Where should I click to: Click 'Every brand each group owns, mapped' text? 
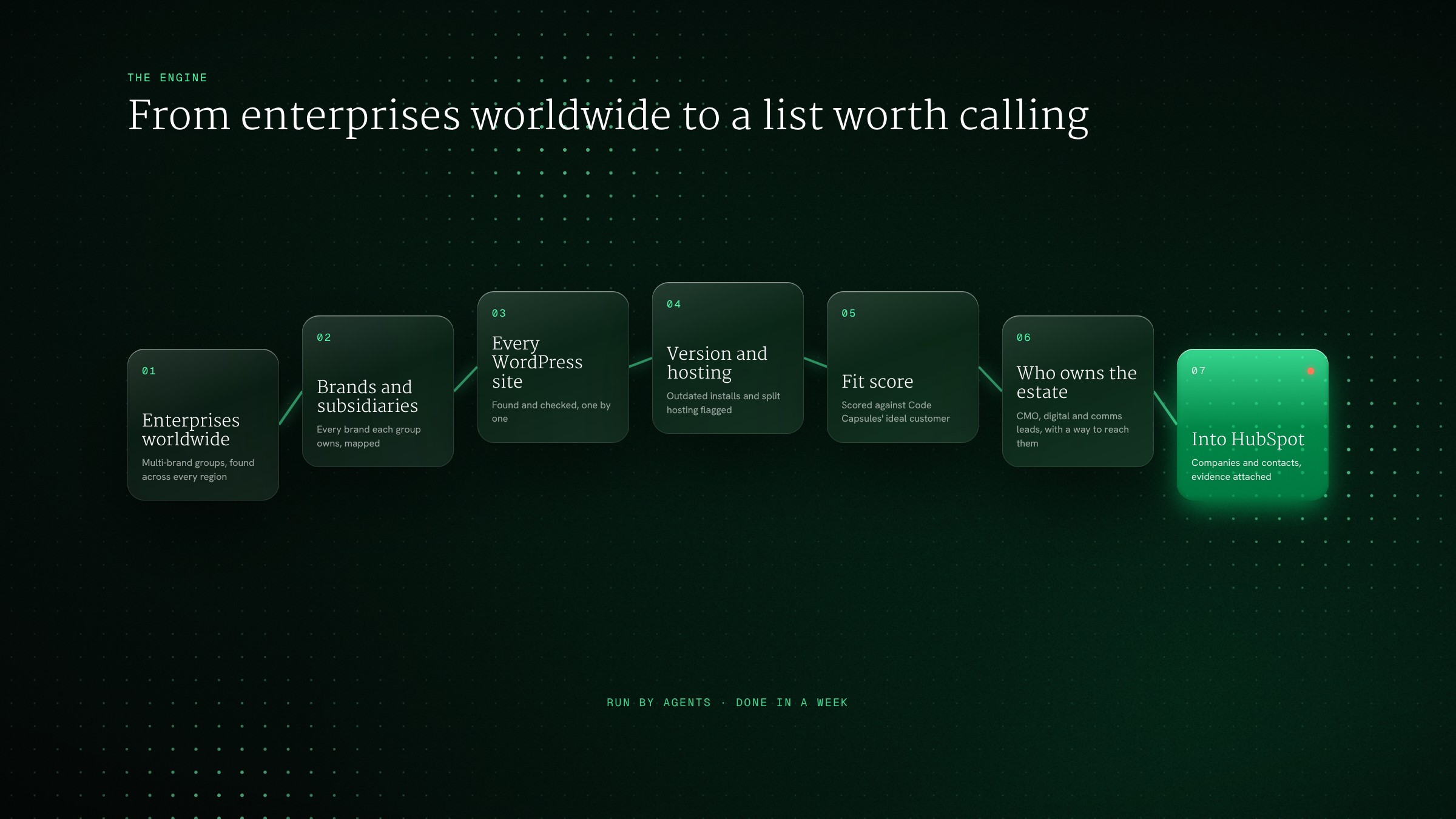click(x=368, y=436)
